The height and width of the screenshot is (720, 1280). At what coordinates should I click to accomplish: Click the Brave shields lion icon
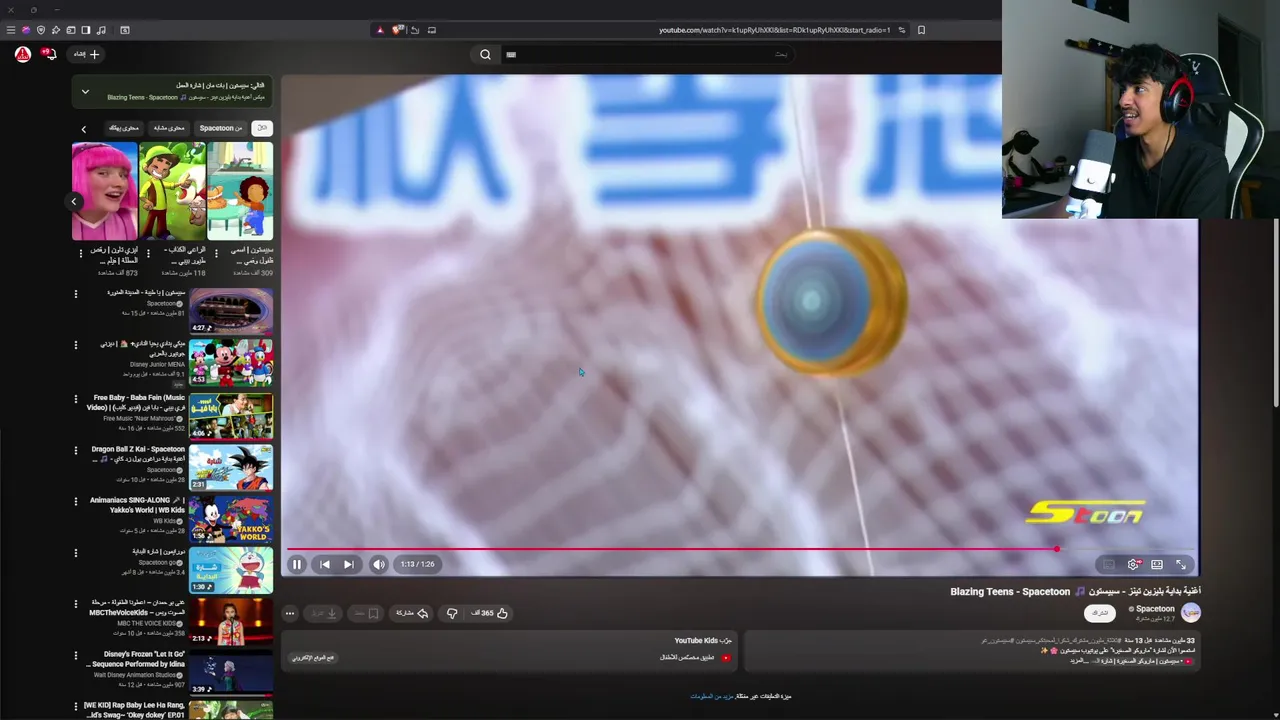397,30
